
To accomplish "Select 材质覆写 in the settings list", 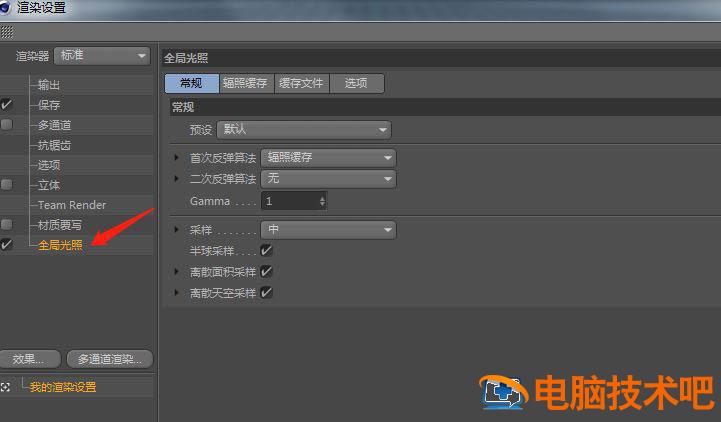I will pos(60,225).
